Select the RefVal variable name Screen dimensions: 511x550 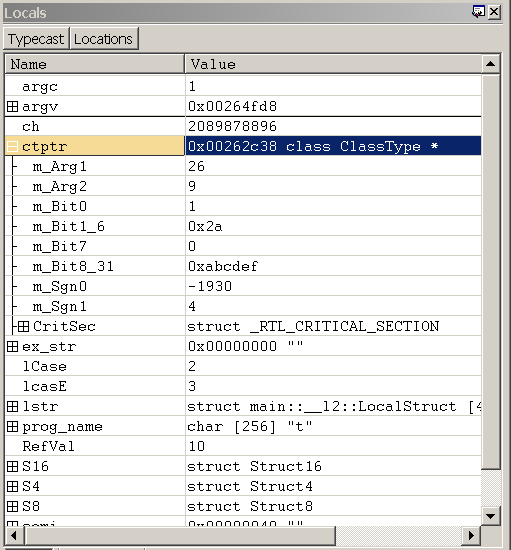coord(48,447)
